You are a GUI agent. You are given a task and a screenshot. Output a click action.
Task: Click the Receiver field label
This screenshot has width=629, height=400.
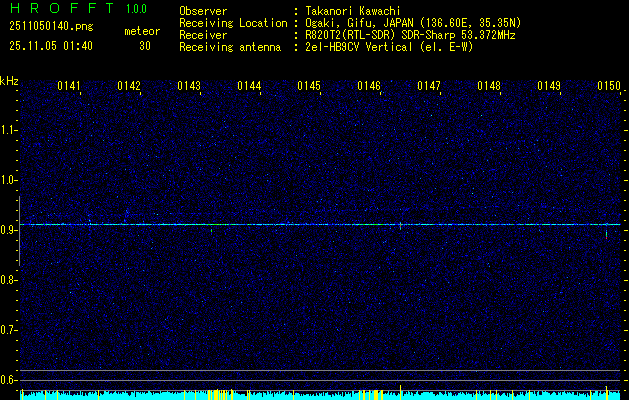point(203,35)
